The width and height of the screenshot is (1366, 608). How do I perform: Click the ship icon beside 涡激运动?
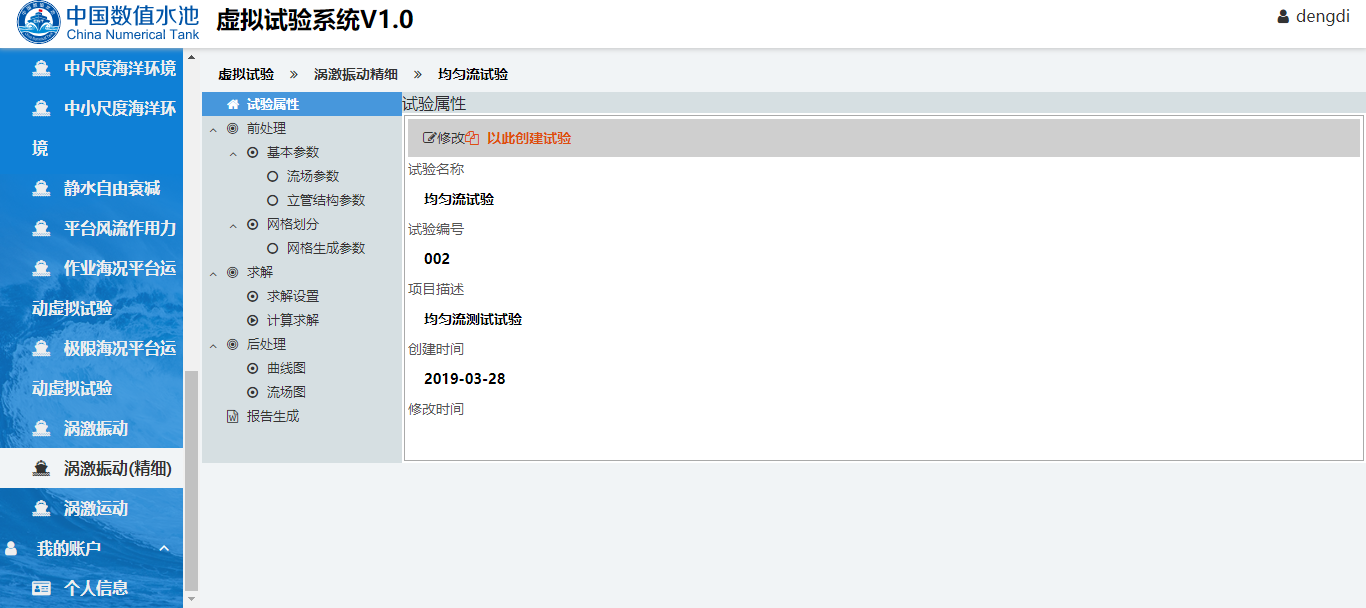pyautogui.click(x=41, y=508)
